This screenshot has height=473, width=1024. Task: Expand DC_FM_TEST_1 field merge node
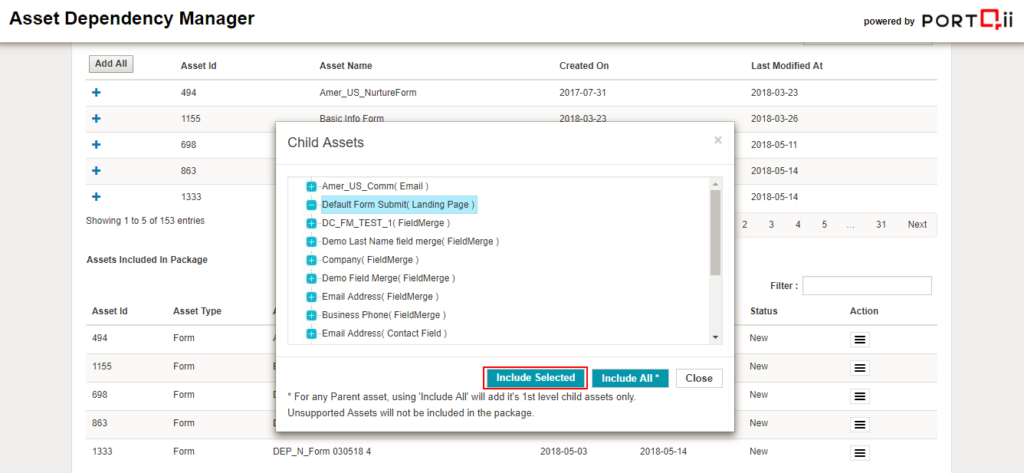(x=311, y=223)
